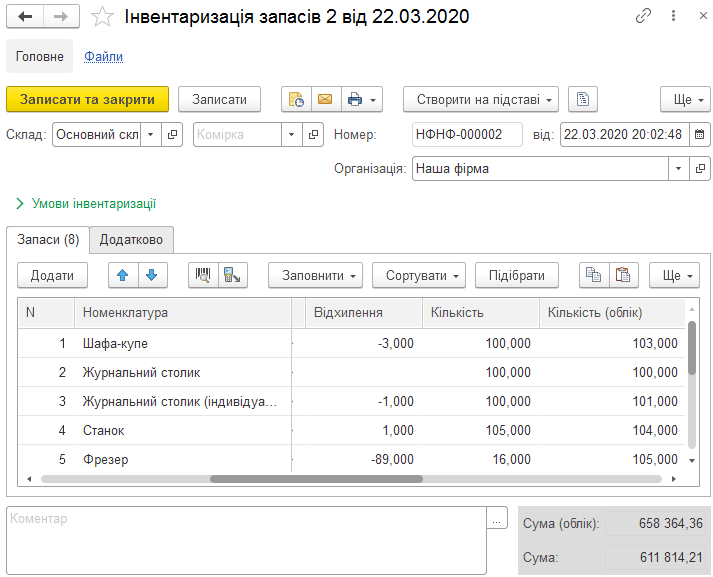Send document by email via envelope icon
713x577 pixels.
tap(326, 99)
